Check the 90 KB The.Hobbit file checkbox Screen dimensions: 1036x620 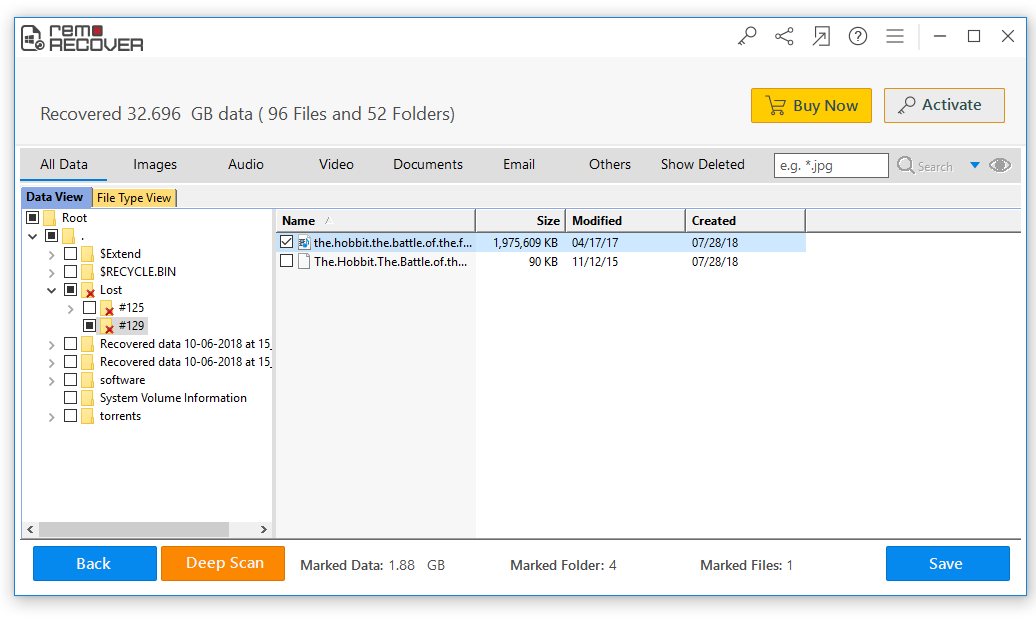[x=286, y=261]
